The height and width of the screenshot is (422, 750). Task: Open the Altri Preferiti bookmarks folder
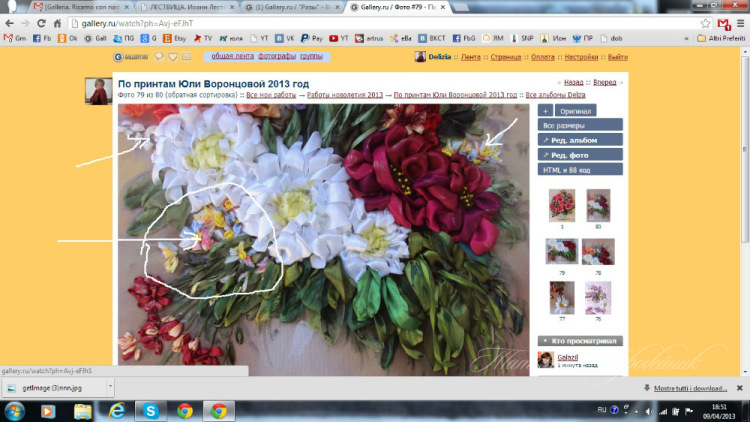point(721,38)
